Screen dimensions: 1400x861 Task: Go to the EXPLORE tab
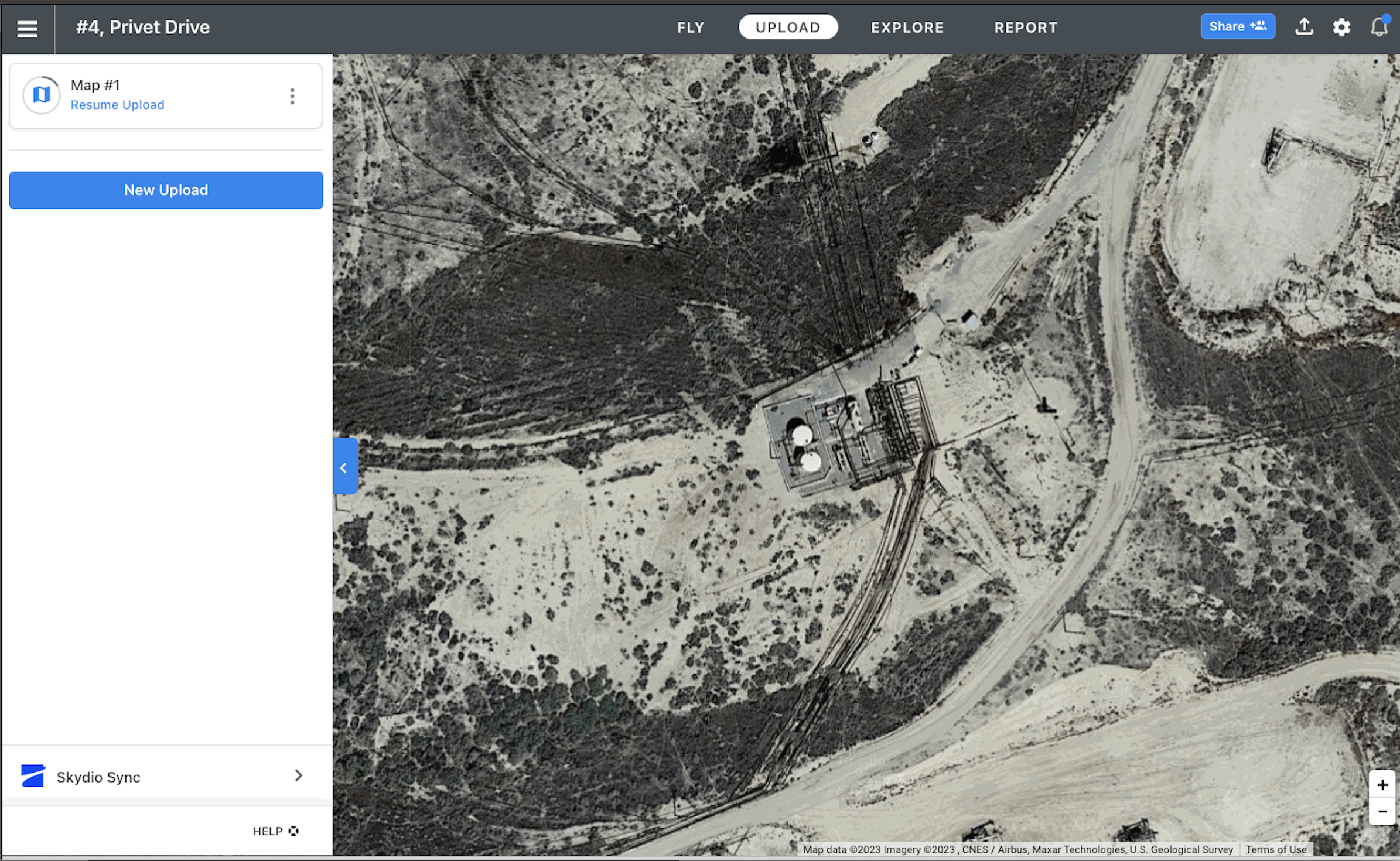[907, 28]
